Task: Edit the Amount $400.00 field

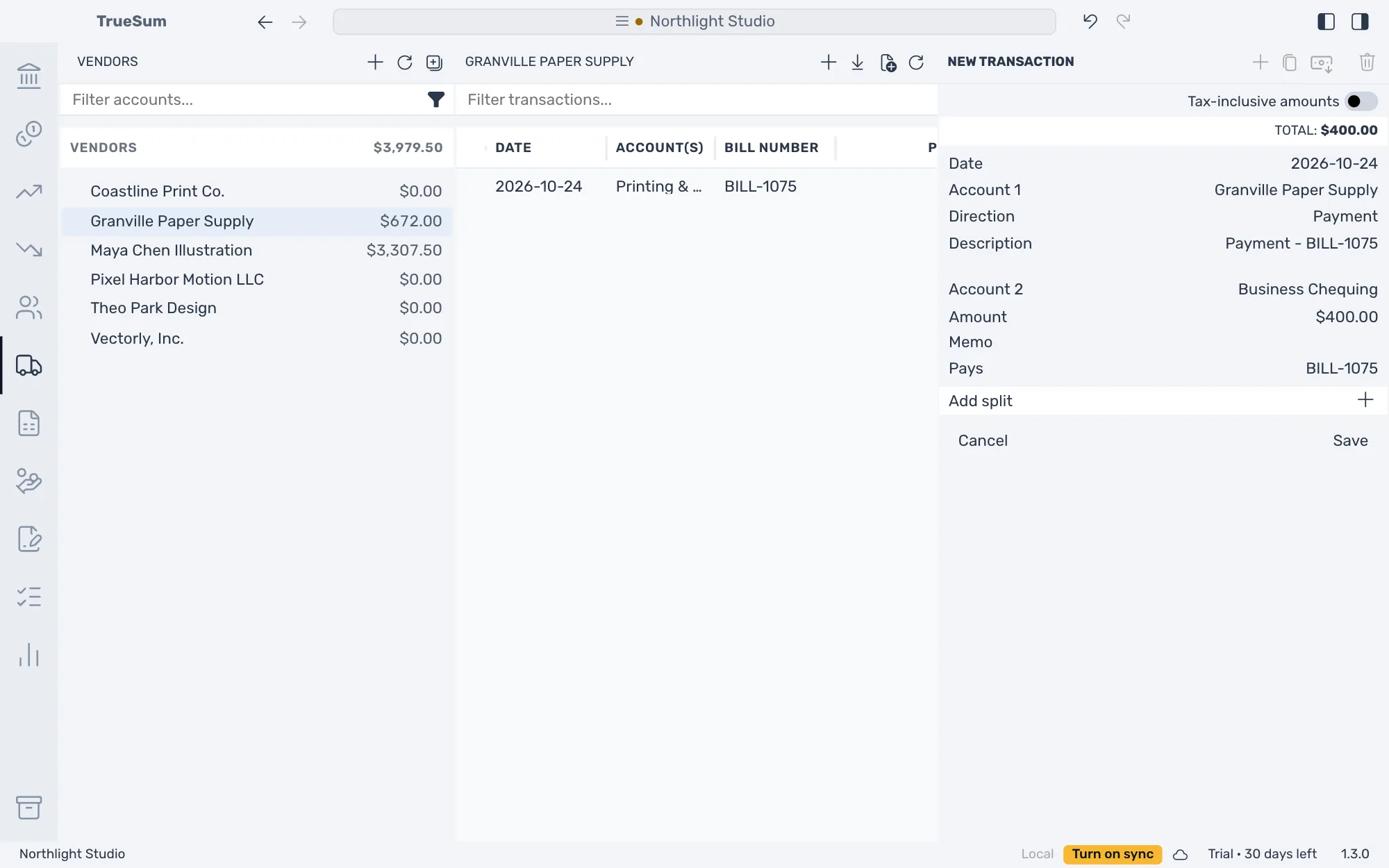Action: 1163,317
